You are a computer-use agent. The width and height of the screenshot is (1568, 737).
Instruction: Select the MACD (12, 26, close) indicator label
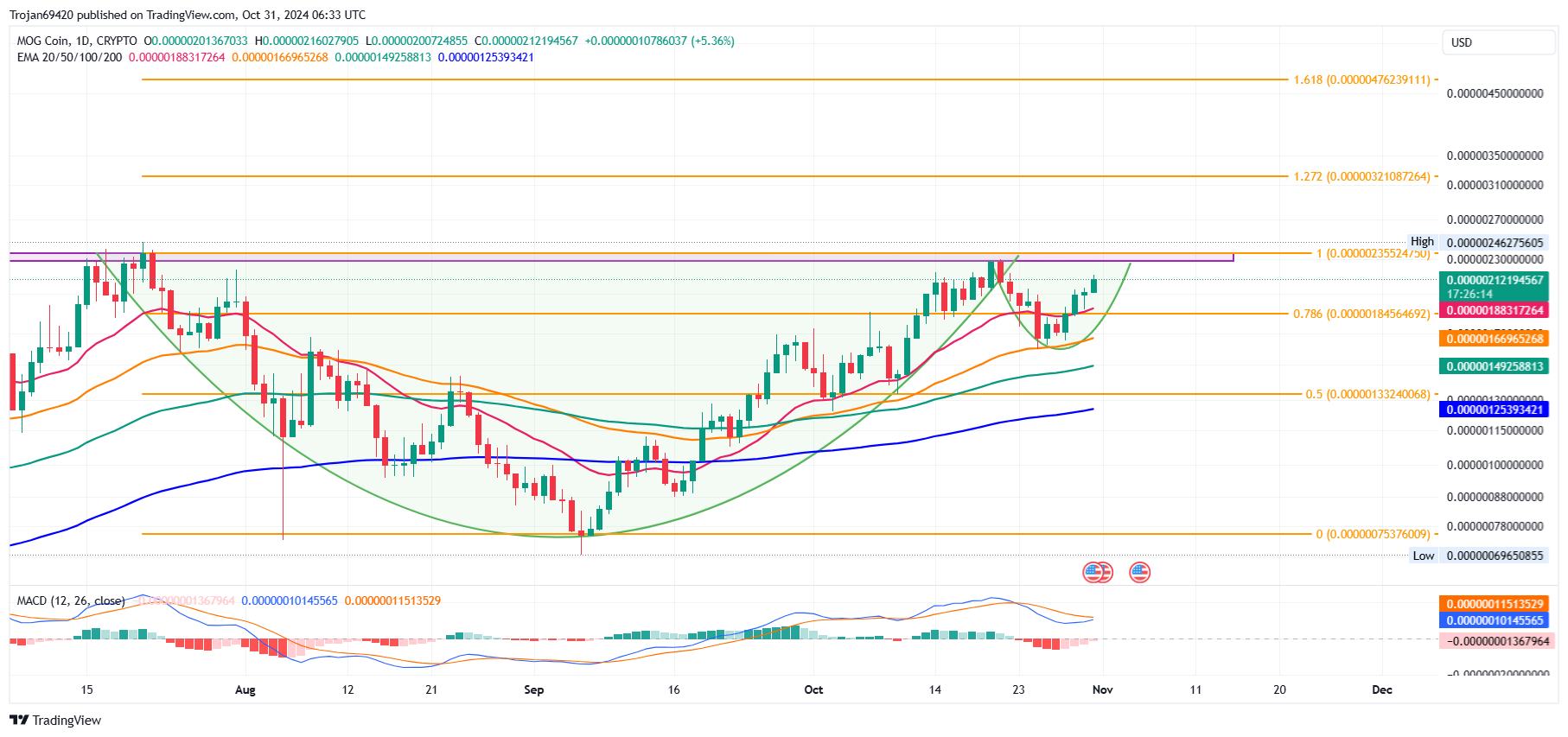(71, 600)
